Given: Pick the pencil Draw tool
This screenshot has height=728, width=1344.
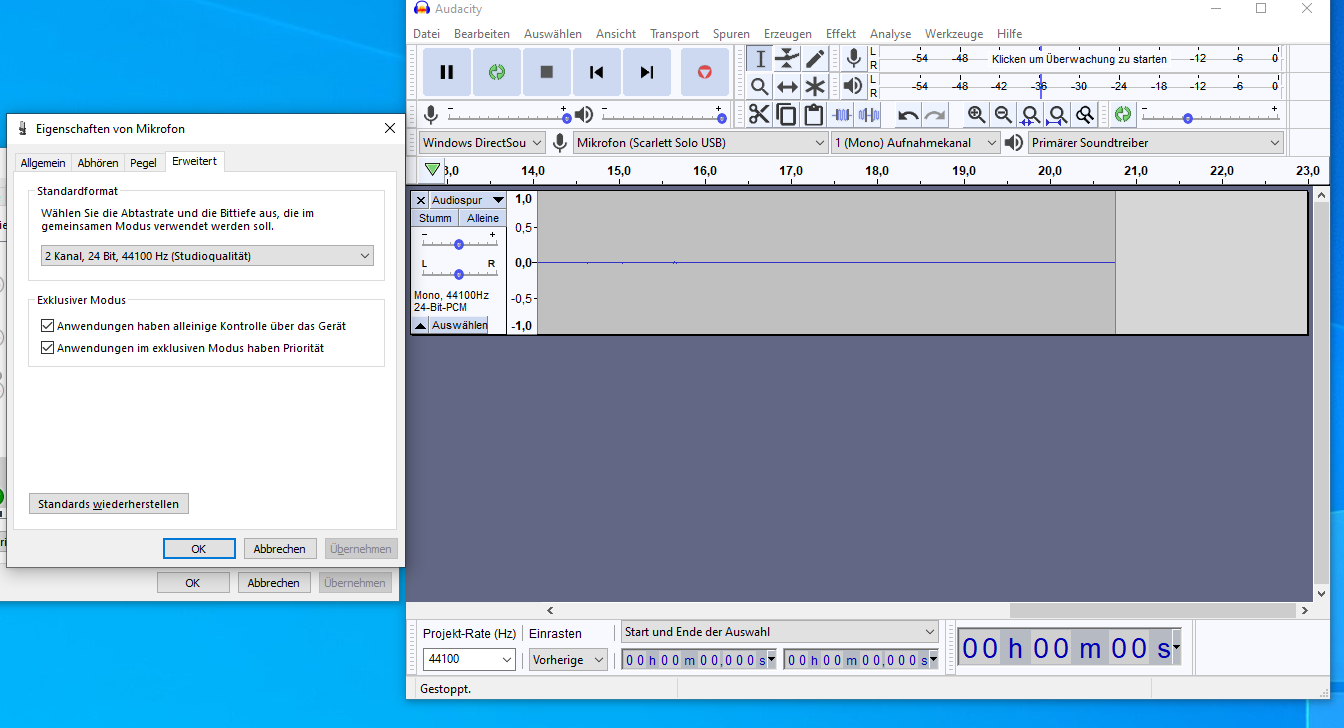Looking at the screenshot, I should 815,59.
